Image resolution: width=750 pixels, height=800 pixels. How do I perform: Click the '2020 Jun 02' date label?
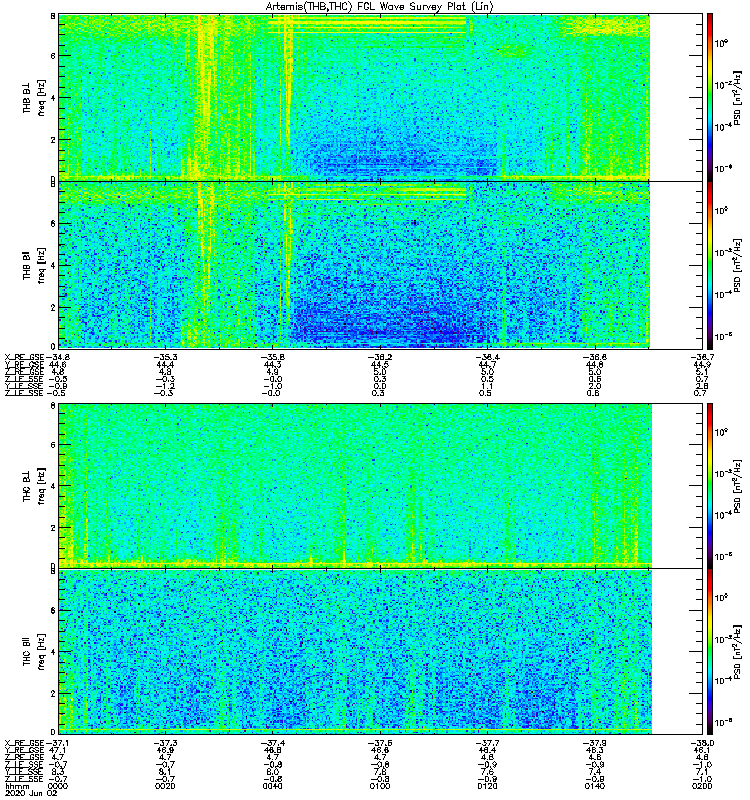pyautogui.click(x=30, y=793)
